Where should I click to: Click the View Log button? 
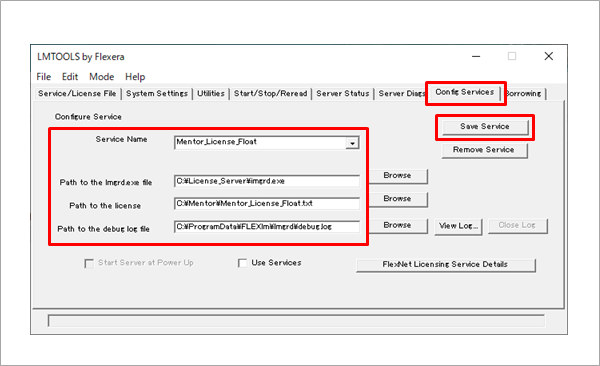pyautogui.click(x=458, y=226)
